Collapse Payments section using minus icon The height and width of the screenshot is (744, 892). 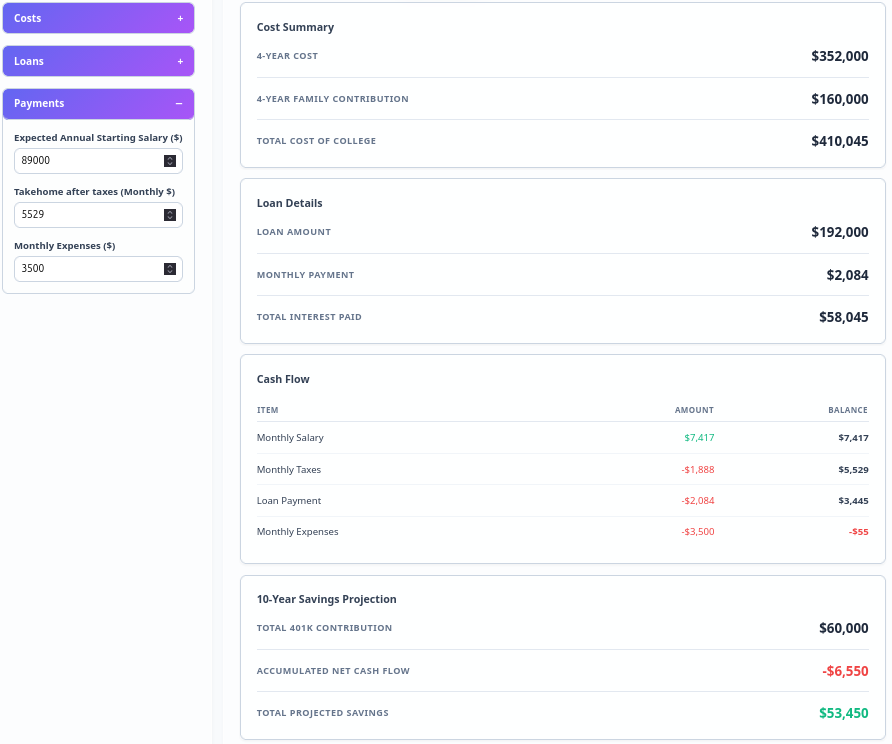[x=179, y=103]
